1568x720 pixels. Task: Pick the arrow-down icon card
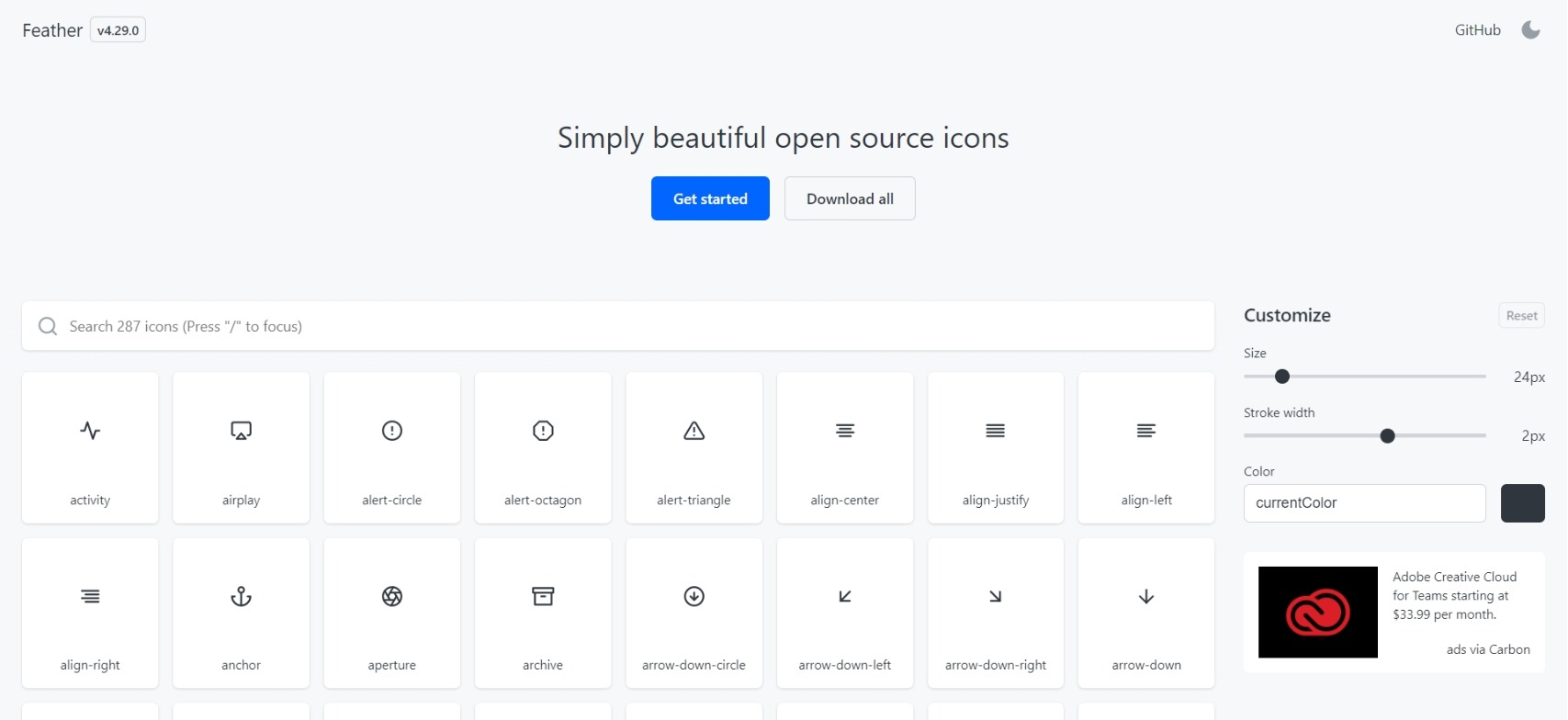tap(1146, 613)
